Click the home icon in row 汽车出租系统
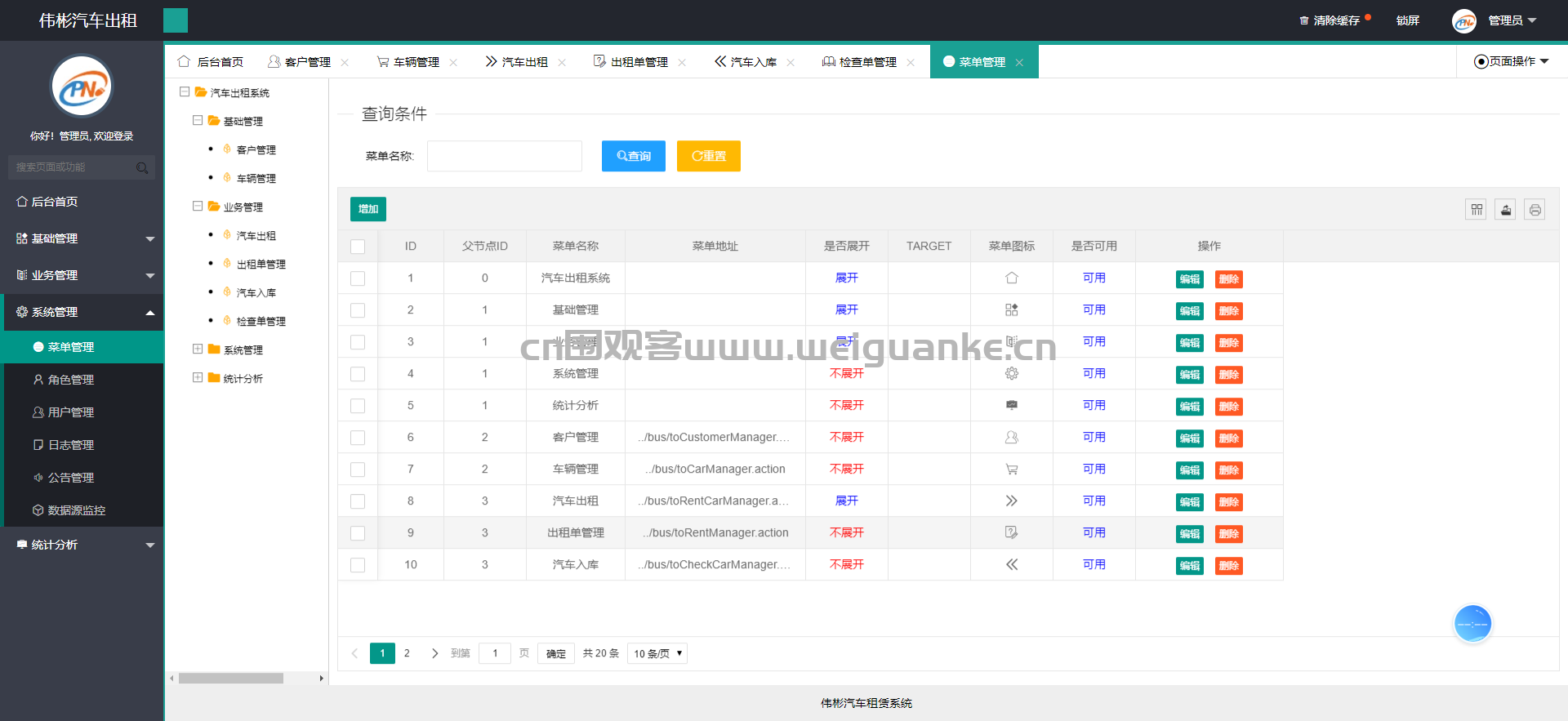1568x721 pixels. (x=1012, y=278)
